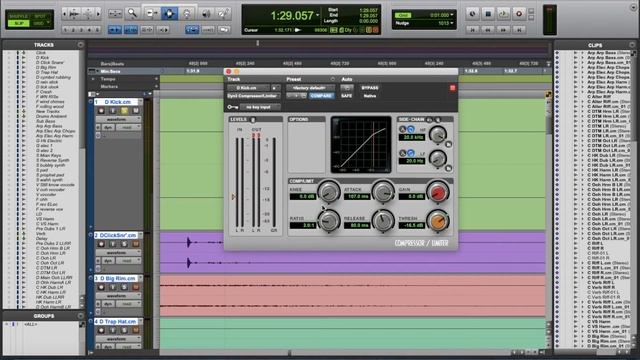Record-enable the D Kick.cm track
640x360 pixels.
(x=101, y=111)
